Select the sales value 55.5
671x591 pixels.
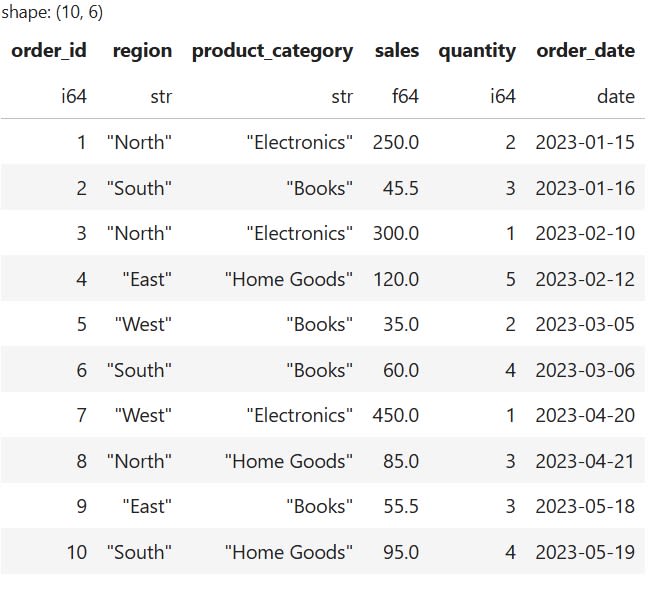(401, 507)
